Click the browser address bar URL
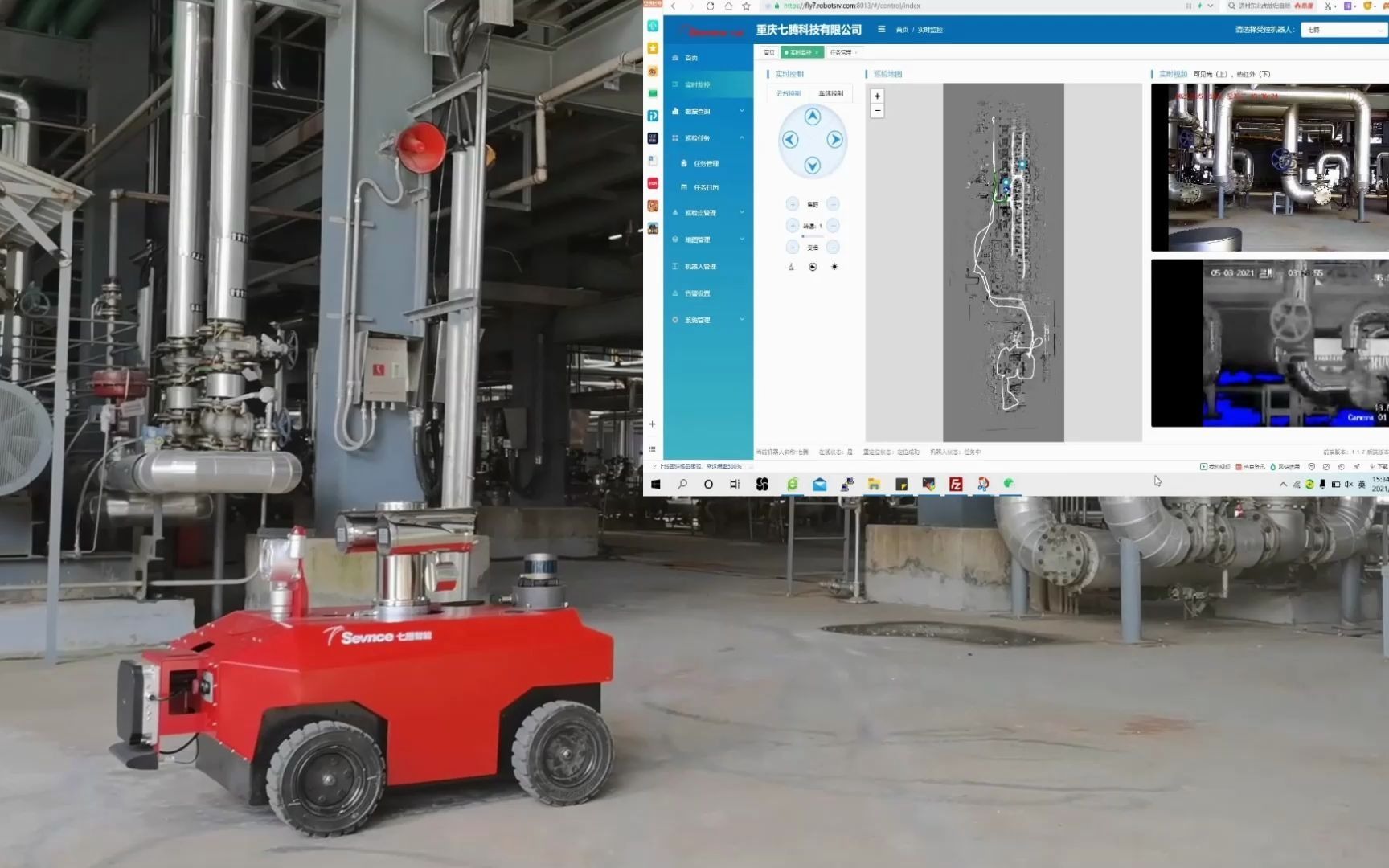Image resolution: width=1389 pixels, height=868 pixels. pos(852,6)
